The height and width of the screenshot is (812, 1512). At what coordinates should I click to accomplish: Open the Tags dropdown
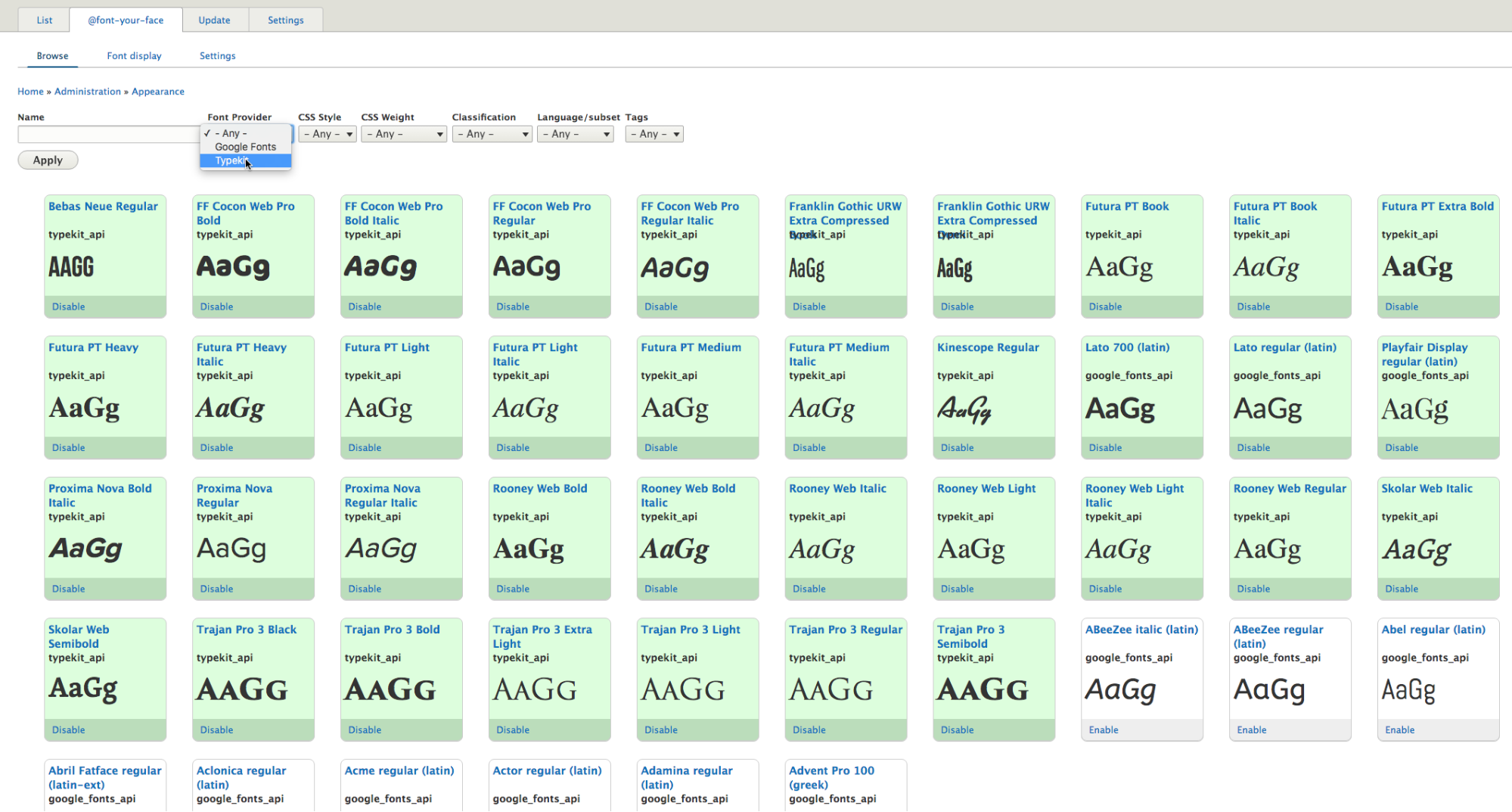click(x=654, y=134)
